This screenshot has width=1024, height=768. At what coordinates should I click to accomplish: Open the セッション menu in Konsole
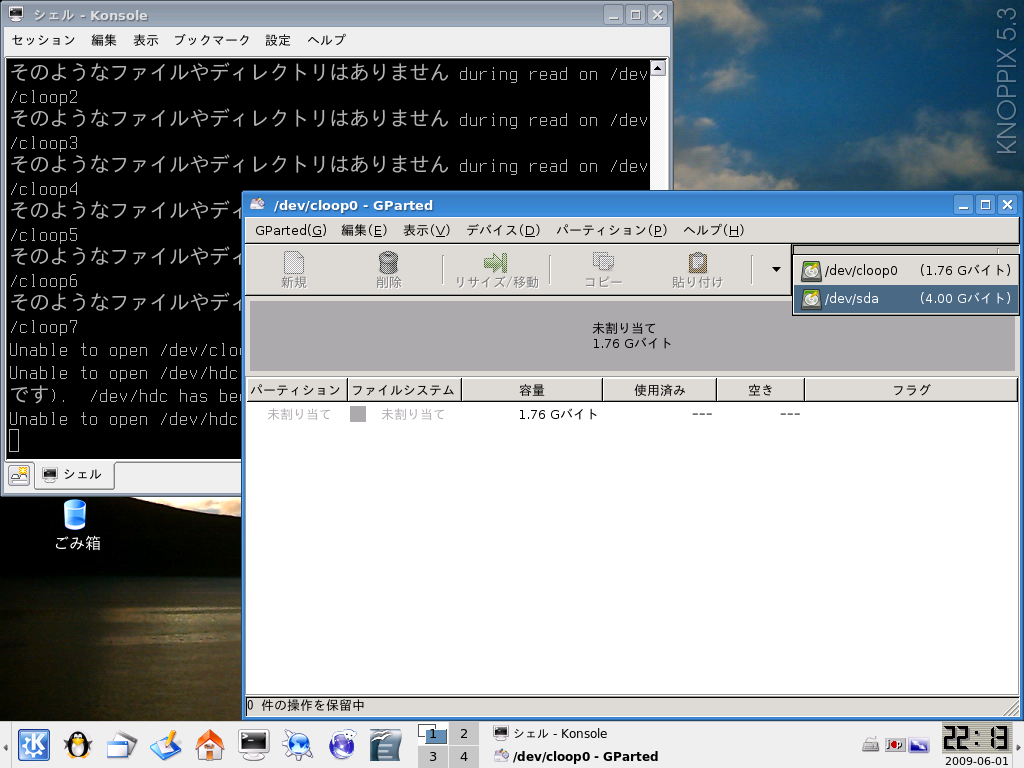click(x=43, y=40)
